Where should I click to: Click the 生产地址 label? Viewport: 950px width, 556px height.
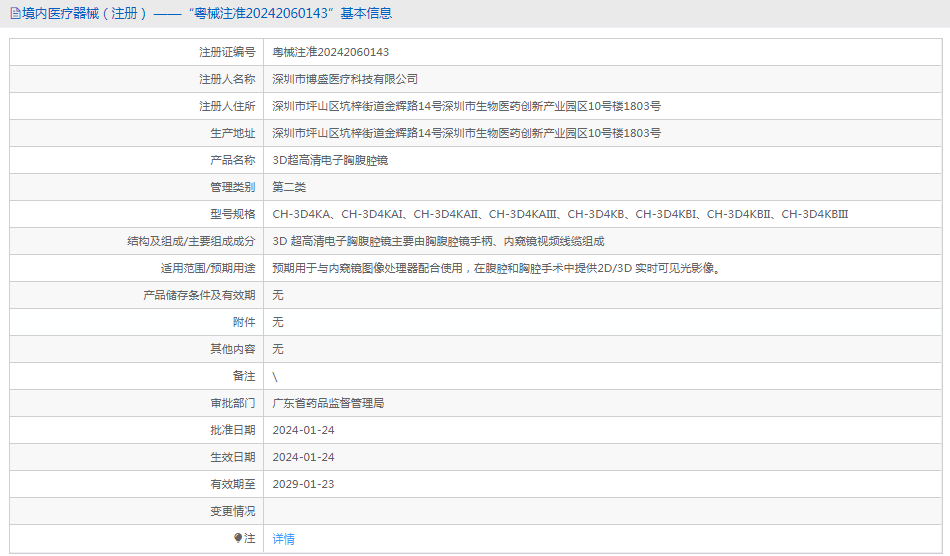coord(233,133)
